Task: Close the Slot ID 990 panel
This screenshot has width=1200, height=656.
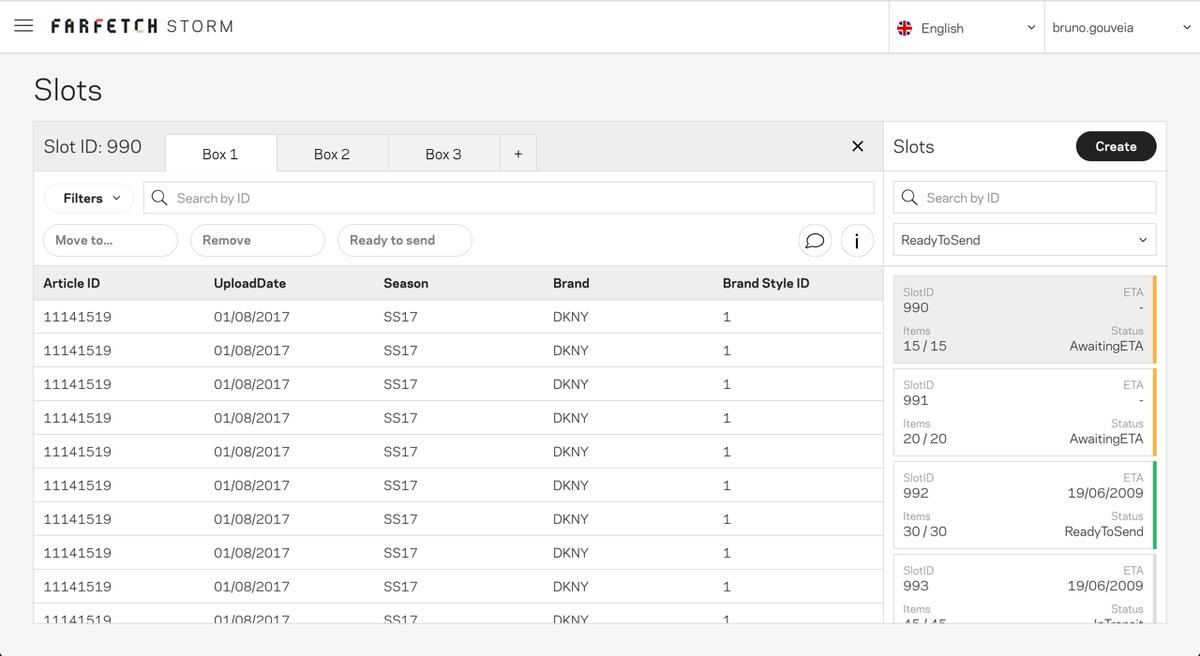Action: coord(857,146)
